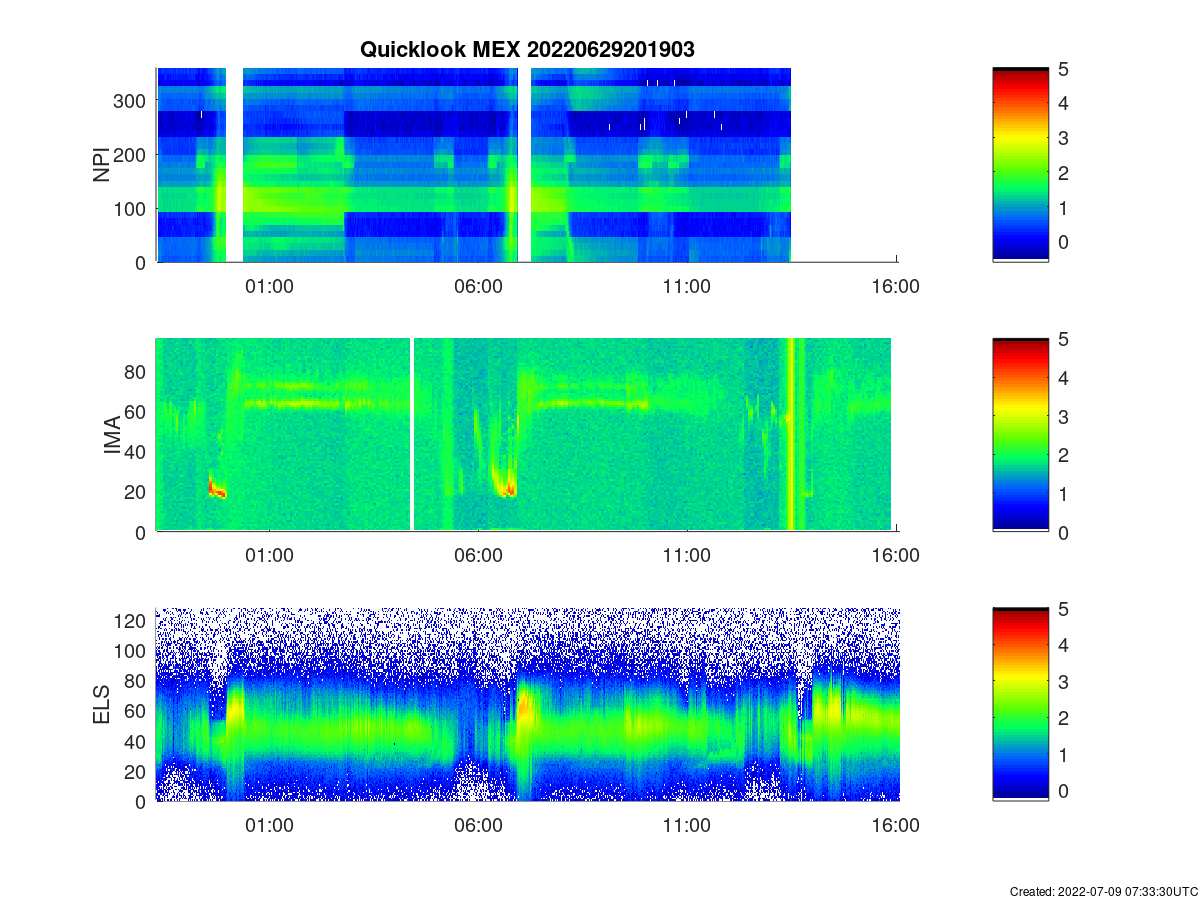Click the 01:00 tick under NPI panel
The width and height of the screenshot is (1200, 900).
pyautogui.click(x=268, y=286)
